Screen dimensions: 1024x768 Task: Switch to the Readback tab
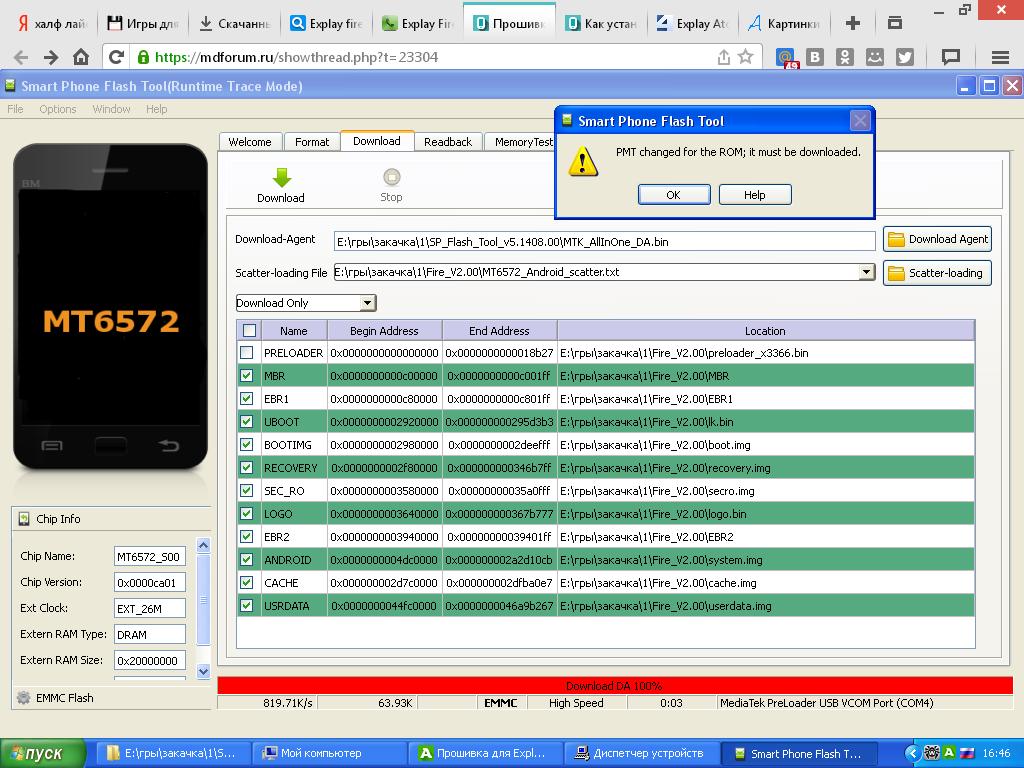pyautogui.click(x=447, y=142)
